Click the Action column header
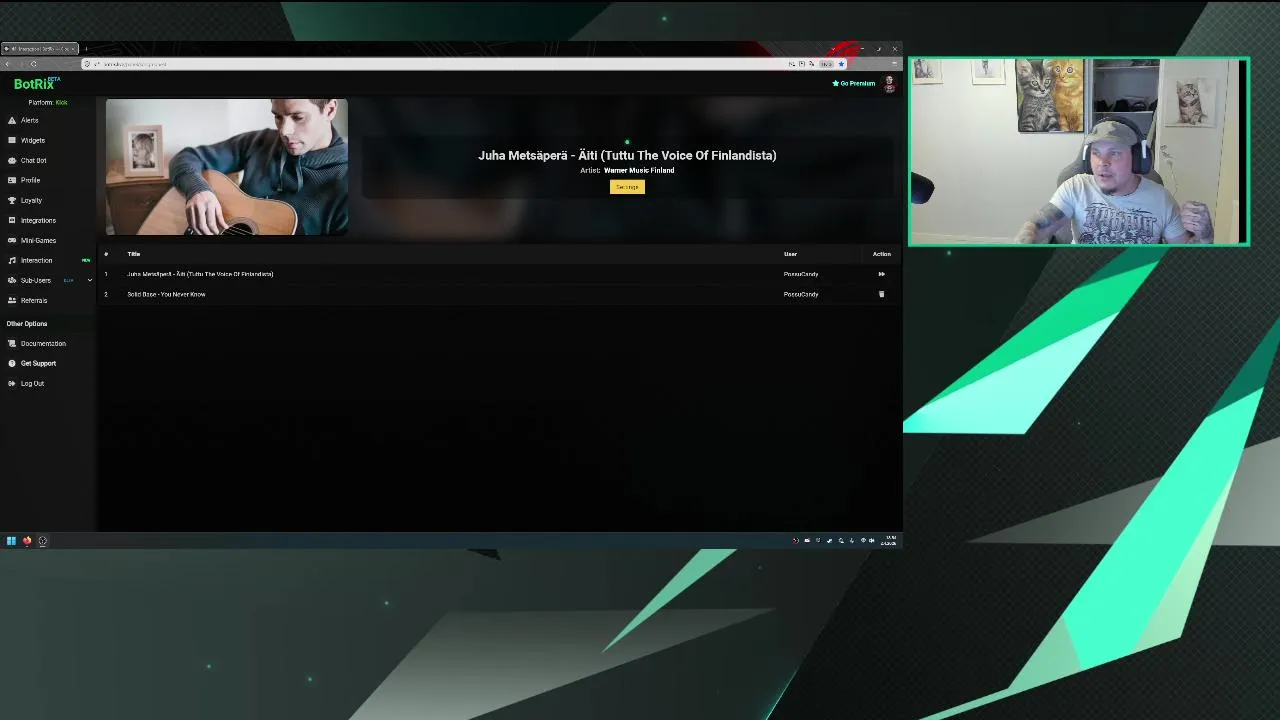The height and width of the screenshot is (720, 1280). click(881, 254)
